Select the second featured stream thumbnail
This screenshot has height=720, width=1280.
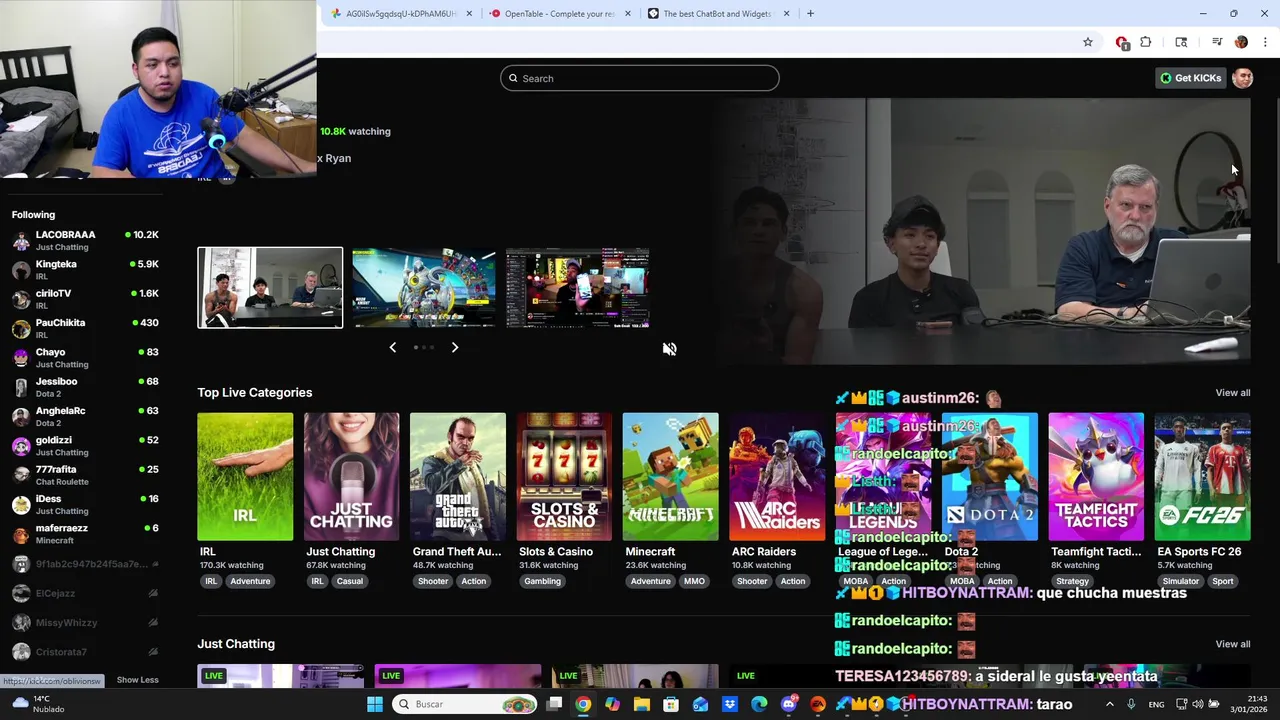[x=424, y=288]
